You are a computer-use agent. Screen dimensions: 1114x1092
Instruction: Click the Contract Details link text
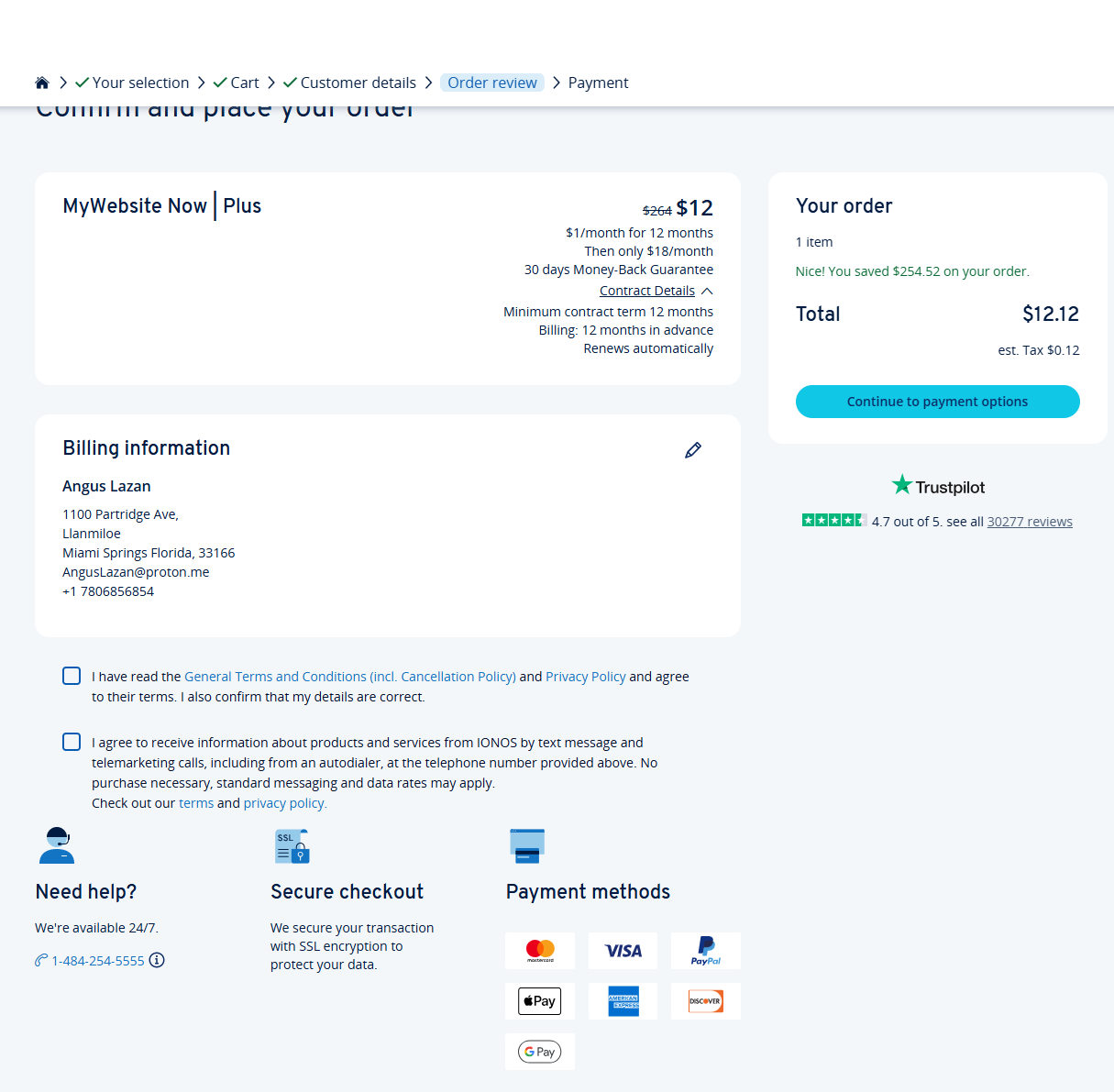click(647, 291)
